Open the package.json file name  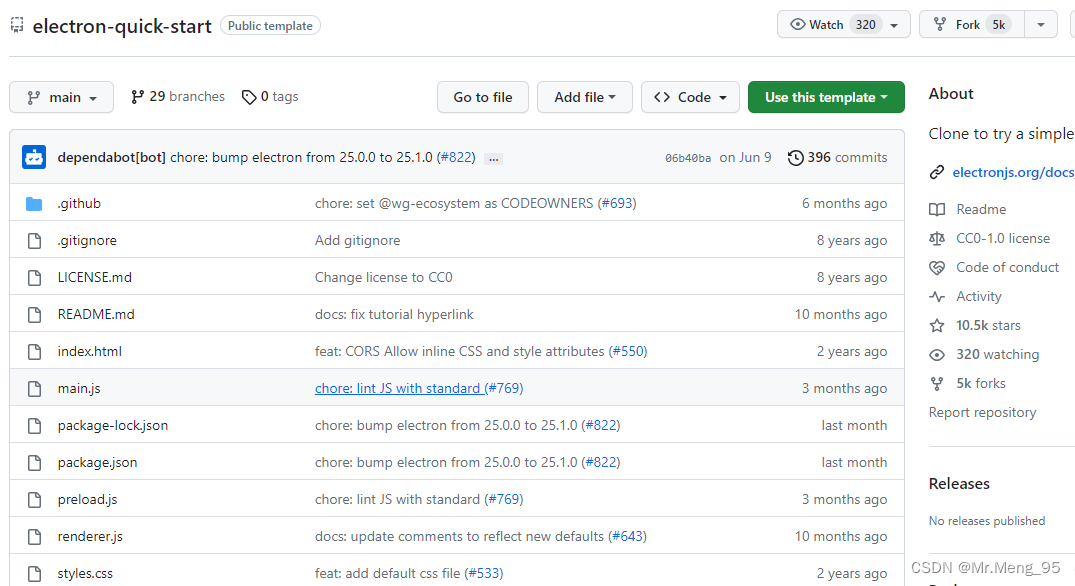(x=97, y=463)
